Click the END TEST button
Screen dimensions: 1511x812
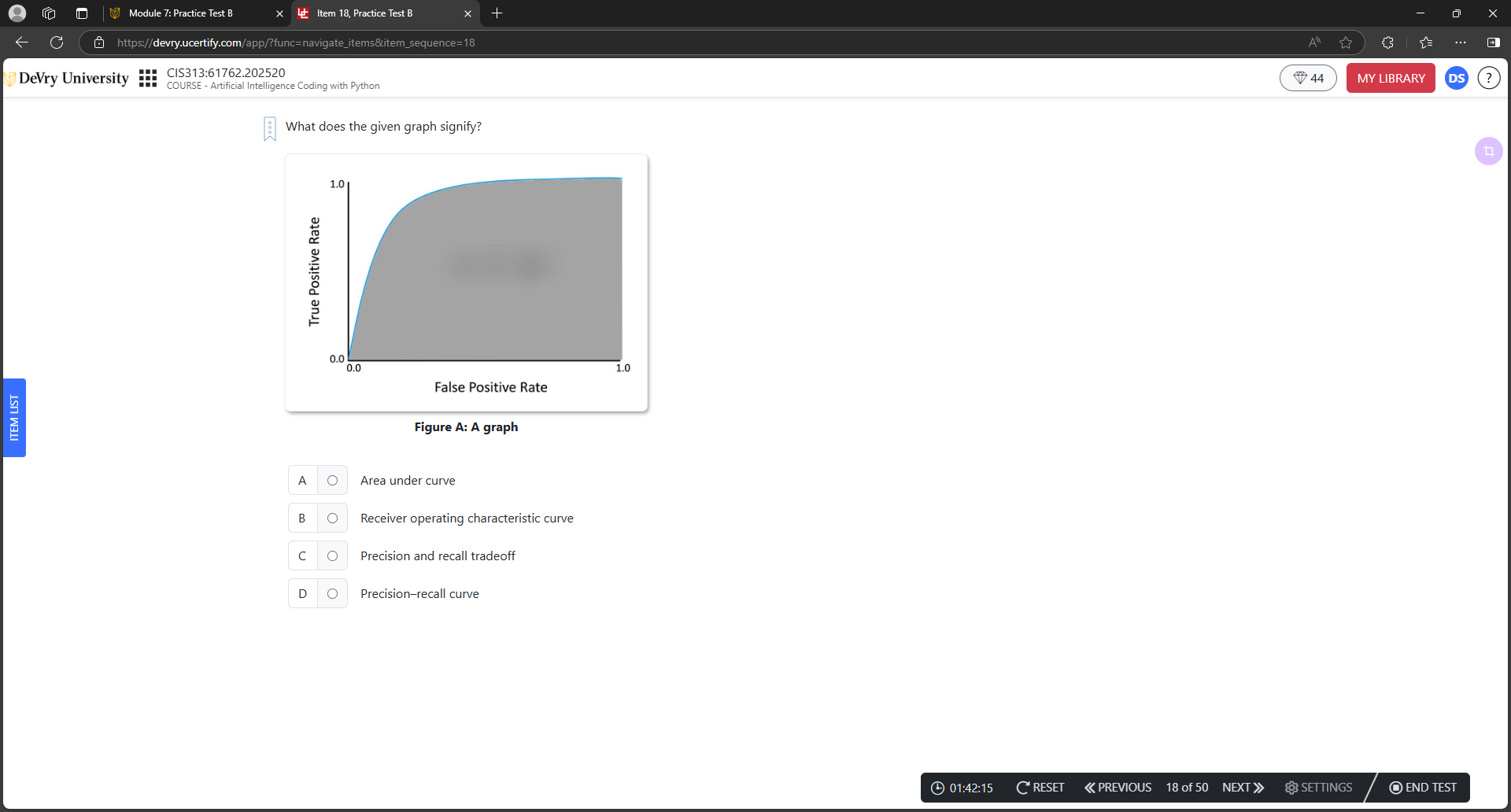point(1423,788)
